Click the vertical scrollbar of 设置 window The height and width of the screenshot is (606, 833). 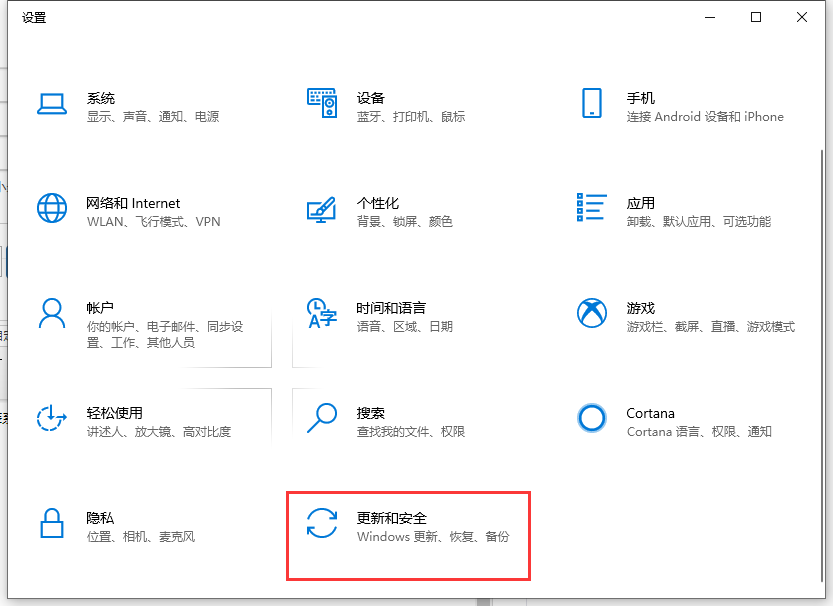coord(822,366)
